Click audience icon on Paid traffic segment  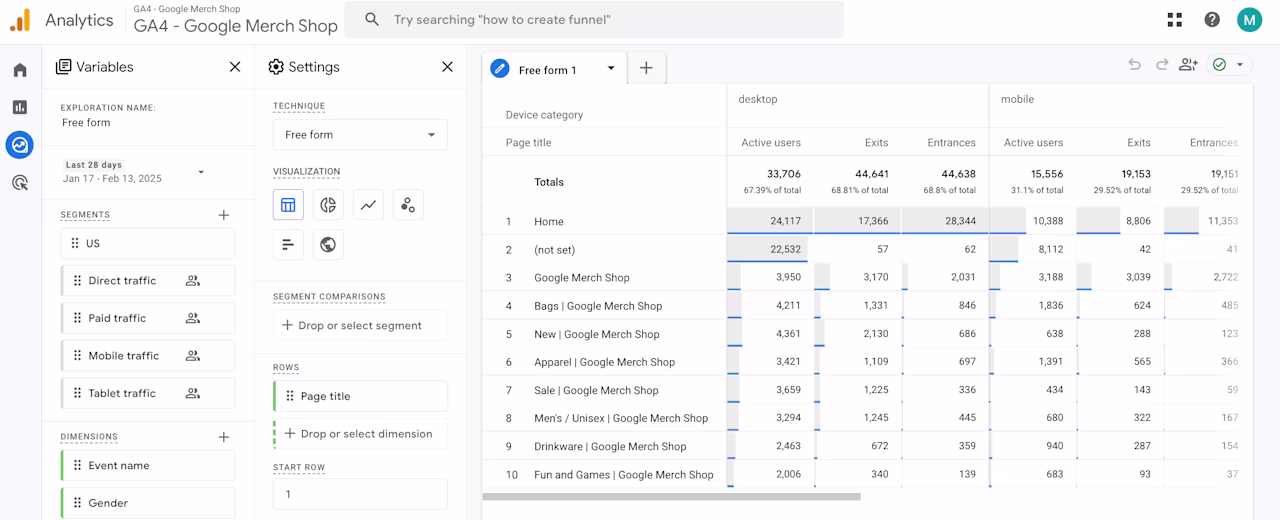[x=193, y=318]
